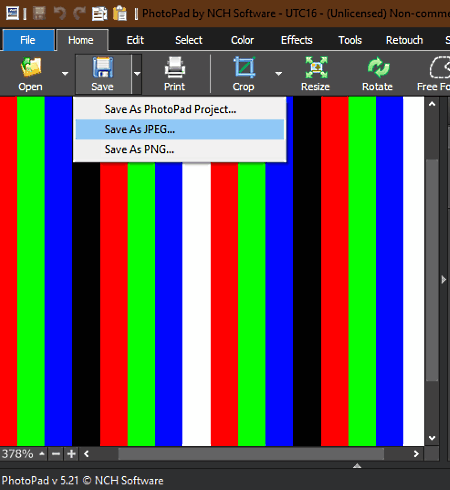Screen dimensions: 450x490
Task: Click the undo arrow in title bar
Action: [x=60, y=13]
